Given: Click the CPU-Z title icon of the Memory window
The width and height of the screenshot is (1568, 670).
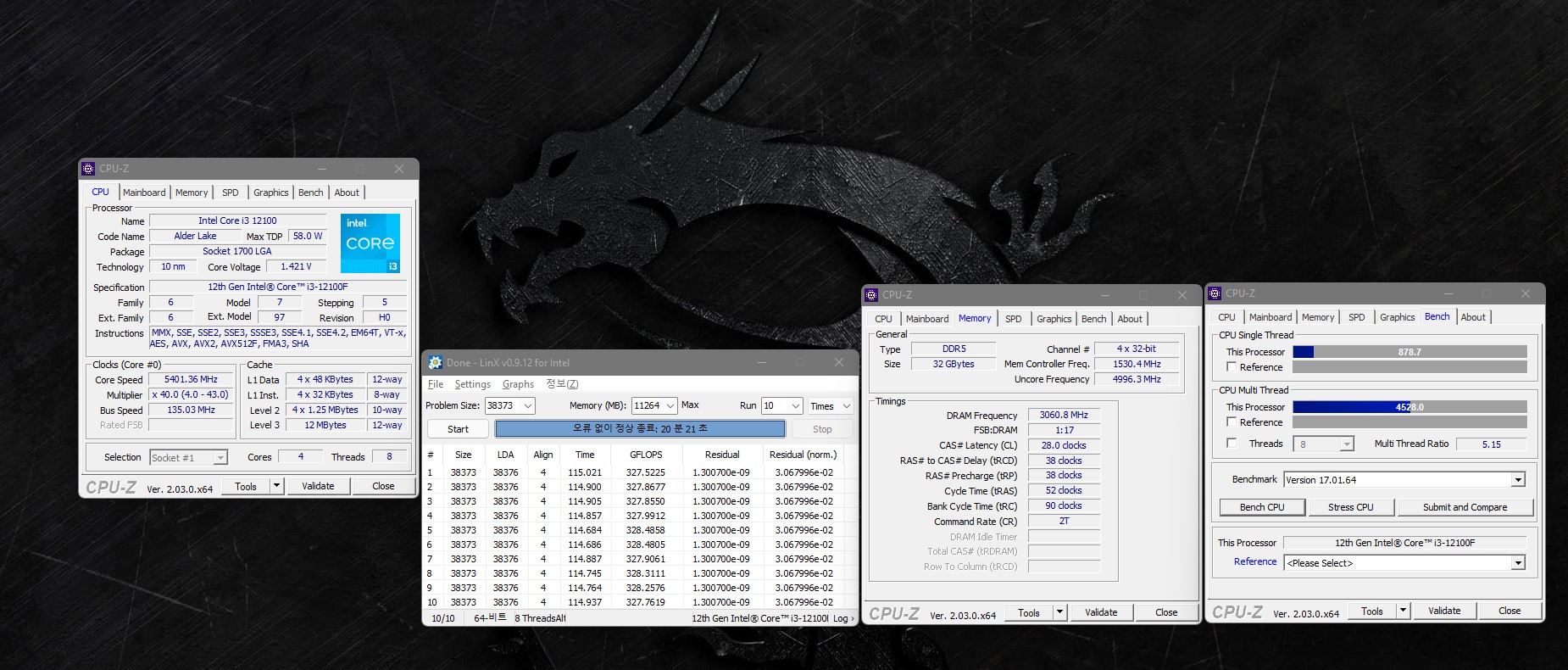Looking at the screenshot, I should pos(871,295).
